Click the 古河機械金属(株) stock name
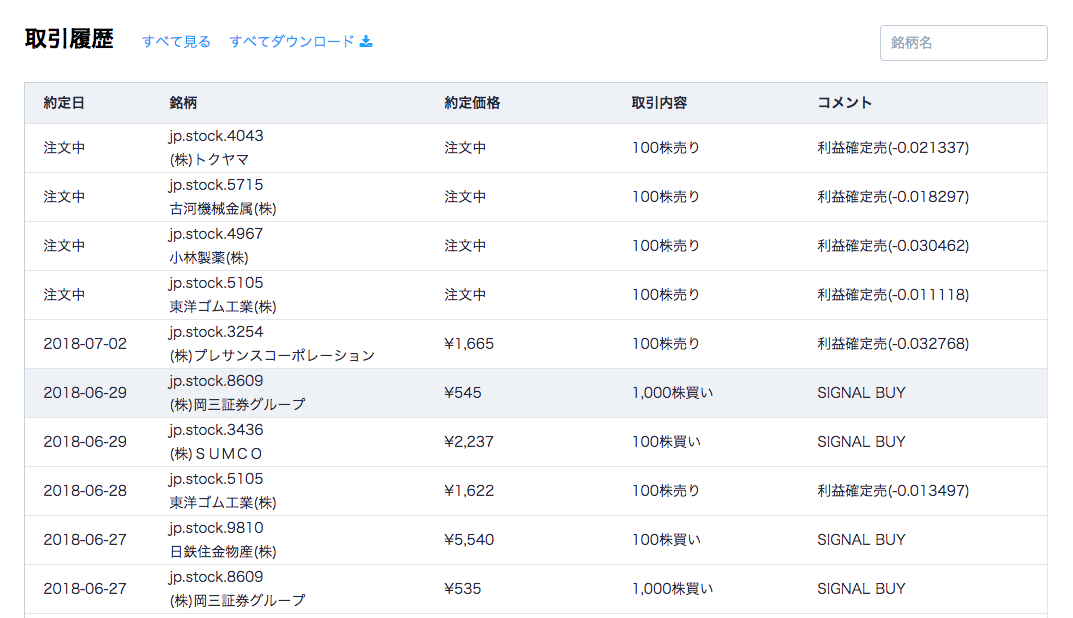 (223, 209)
